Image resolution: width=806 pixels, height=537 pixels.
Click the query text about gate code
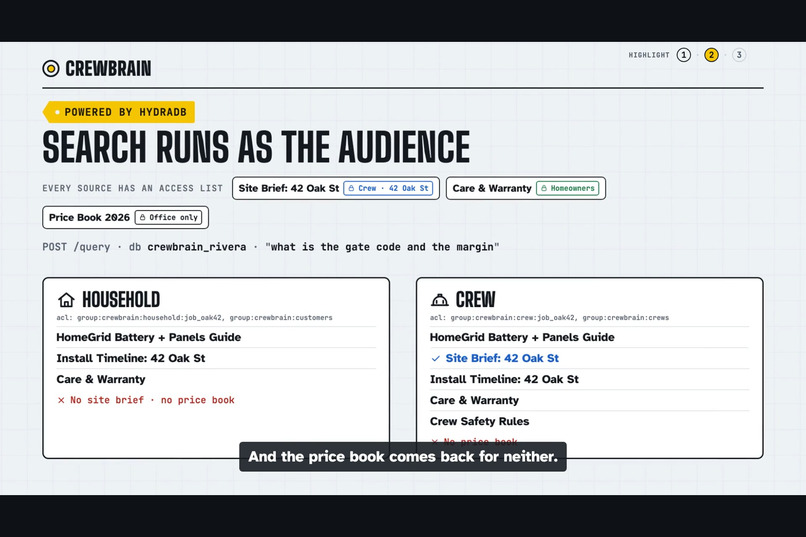382,247
